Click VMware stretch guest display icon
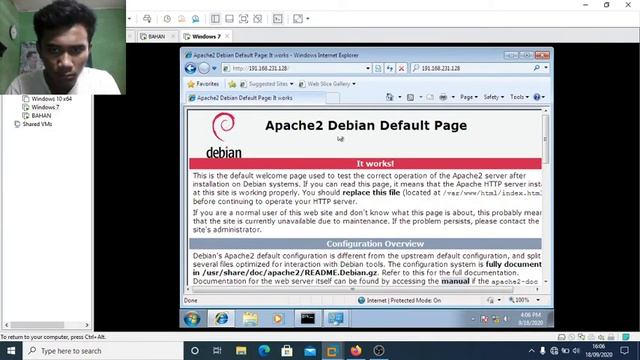Screen dimensions: 640x360 pyautogui.click(x=298, y=19)
